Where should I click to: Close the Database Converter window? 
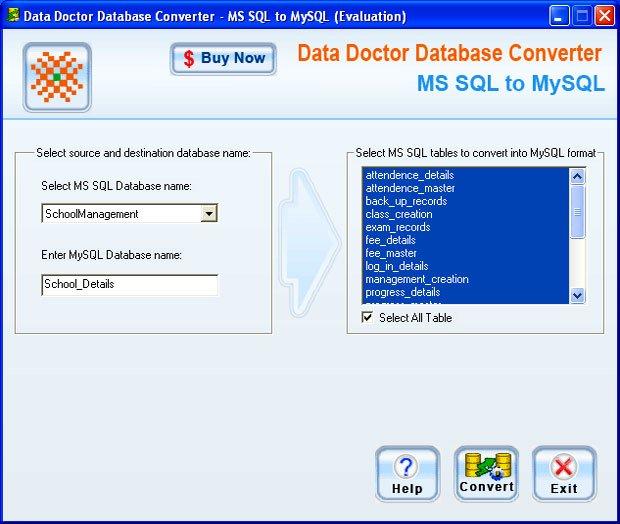coord(605,16)
